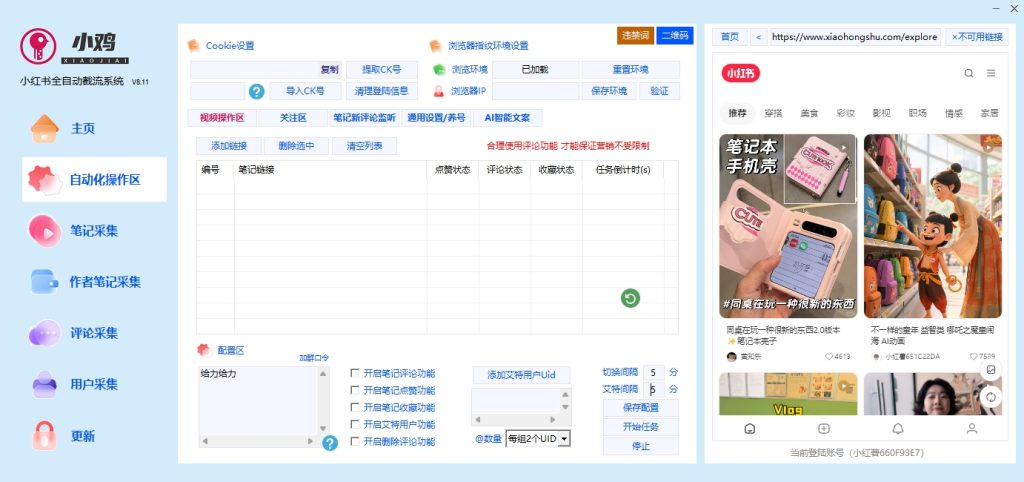
Task: Click 添加链接 button
Action: [229, 146]
